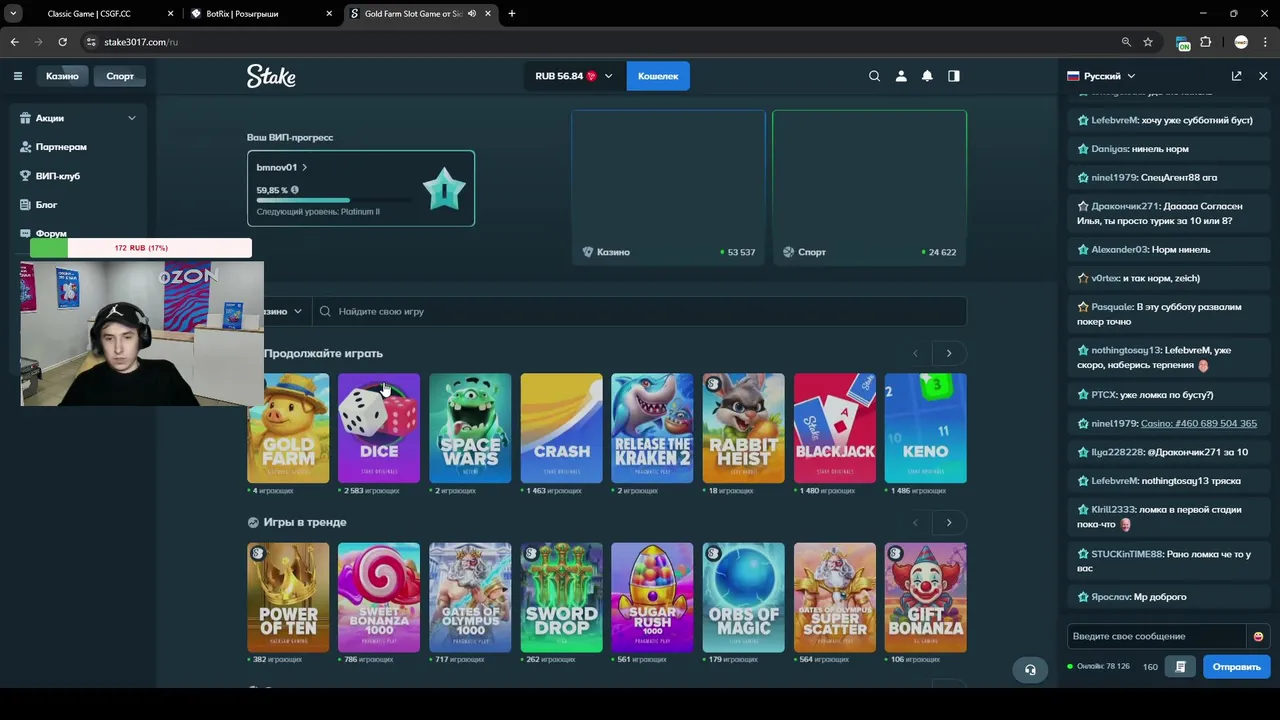Open the emoji picker in chat
The width and height of the screenshot is (1280, 720).
pos(1258,636)
